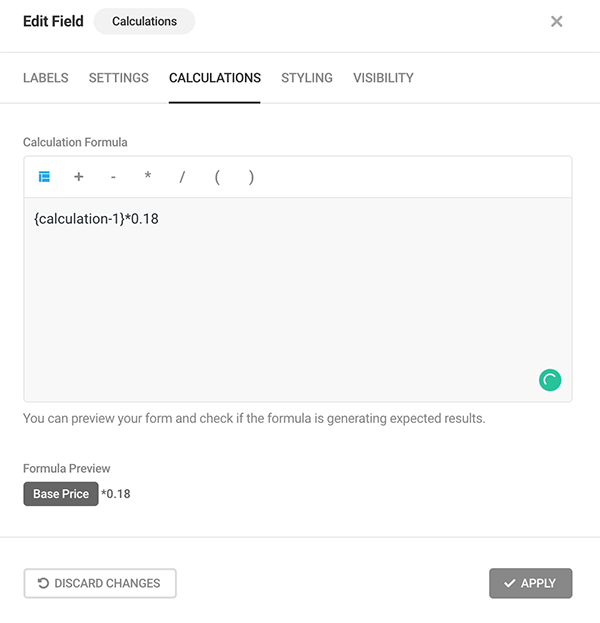Click the green Grammarly icon
Image resolution: width=600 pixels, height=623 pixels.
(550, 380)
